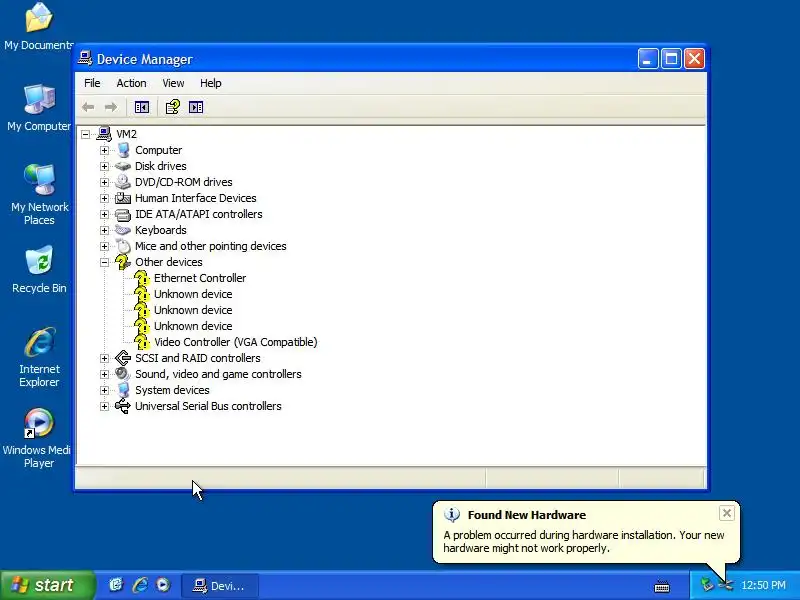Expand Mice and other pointing devices node

pos(105,246)
